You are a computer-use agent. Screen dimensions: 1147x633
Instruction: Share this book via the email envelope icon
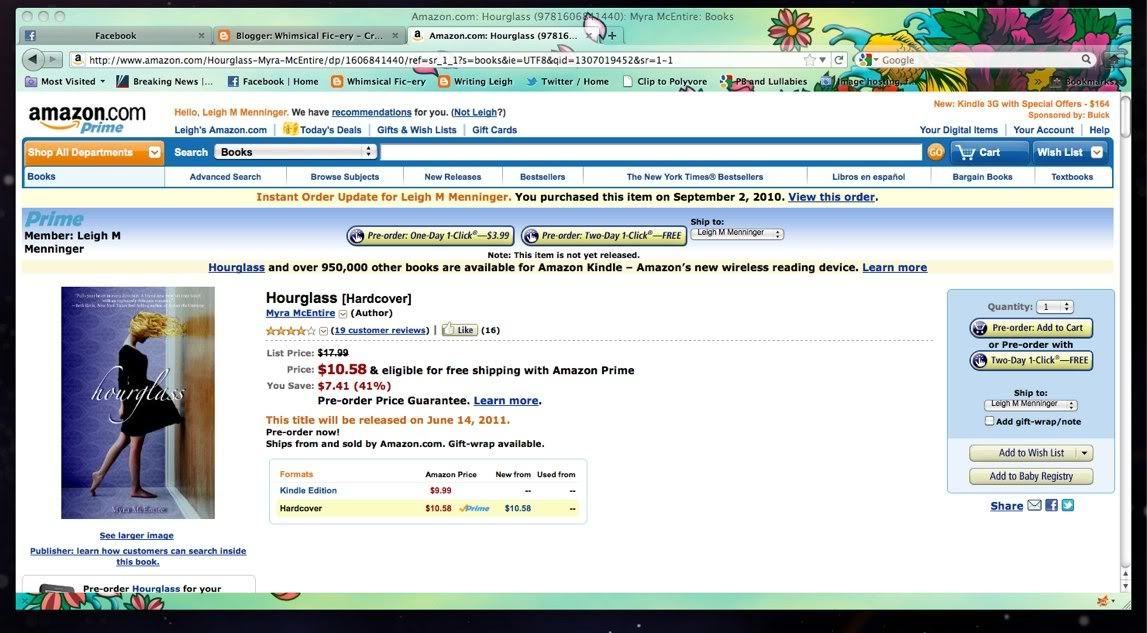(x=1034, y=506)
